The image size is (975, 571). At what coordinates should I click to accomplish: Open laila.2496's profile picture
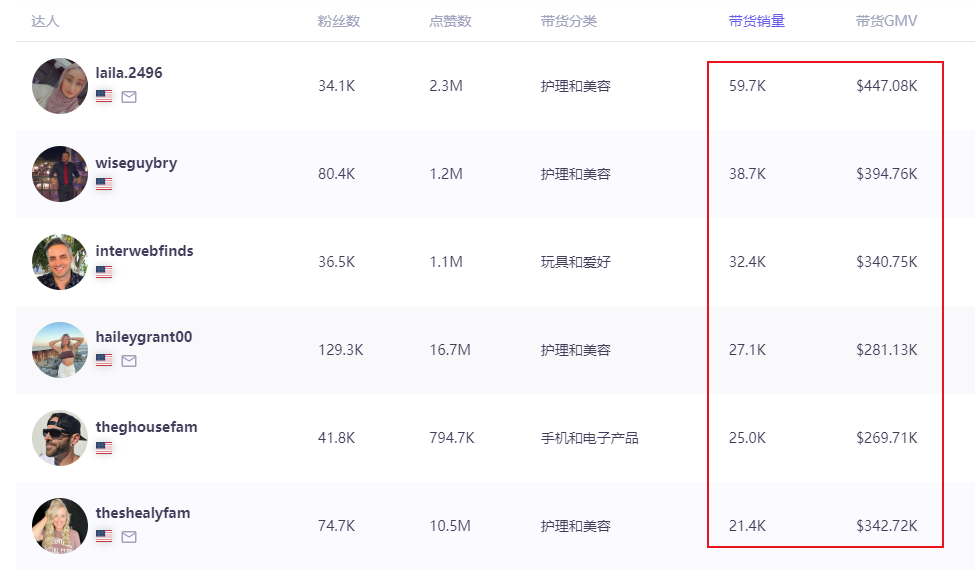click(60, 86)
